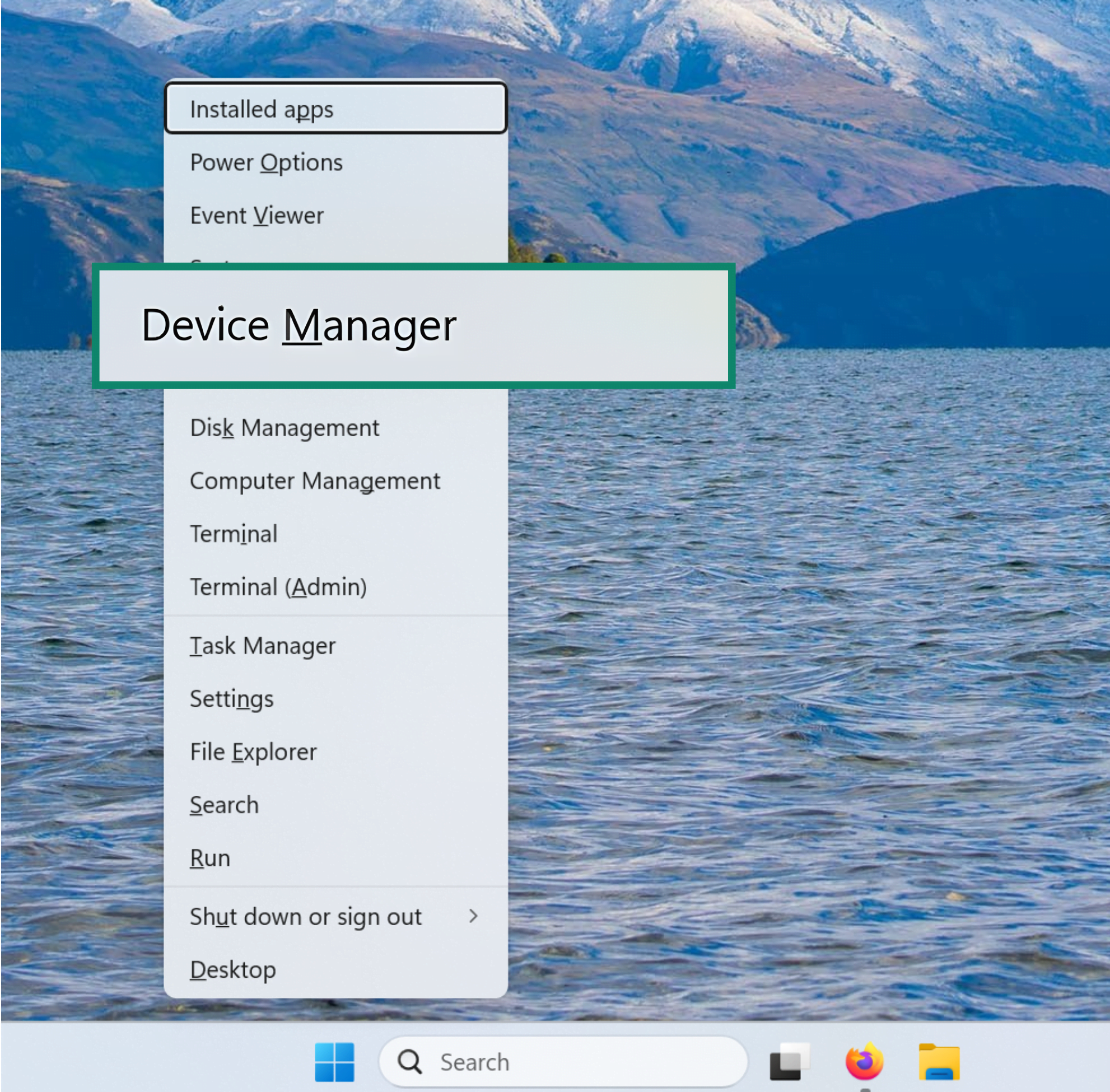Open Computer Management
Viewport: 1110px width, 1092px height.
315,481
